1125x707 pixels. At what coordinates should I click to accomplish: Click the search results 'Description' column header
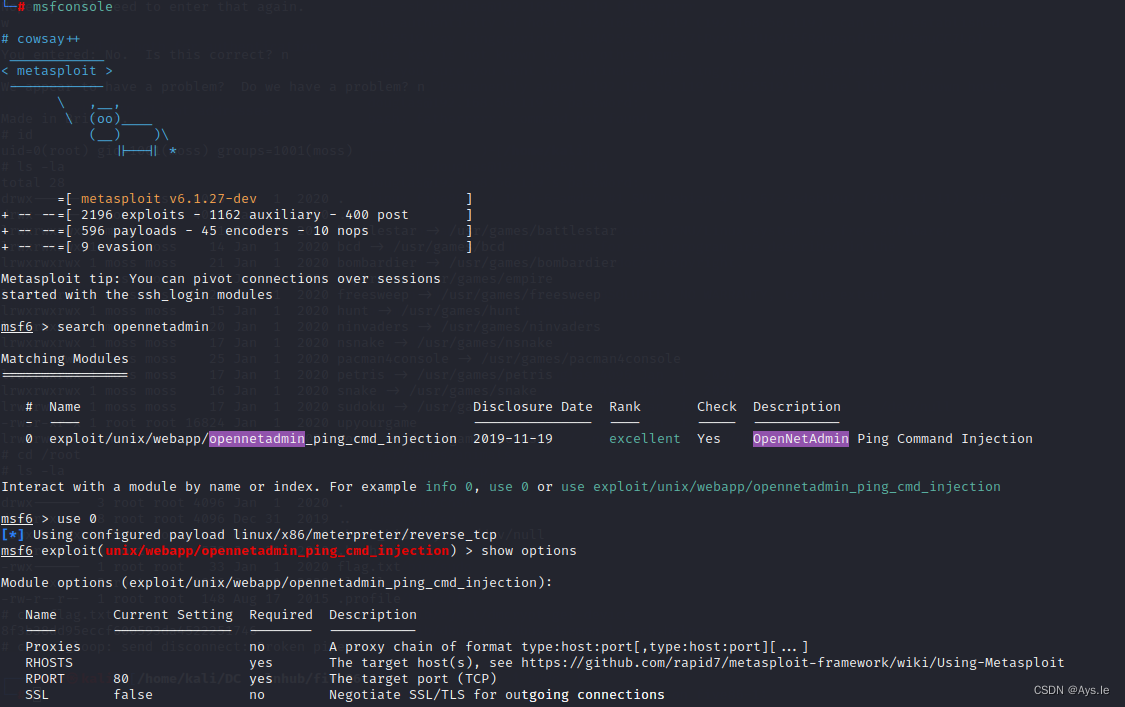coord(796,407)
